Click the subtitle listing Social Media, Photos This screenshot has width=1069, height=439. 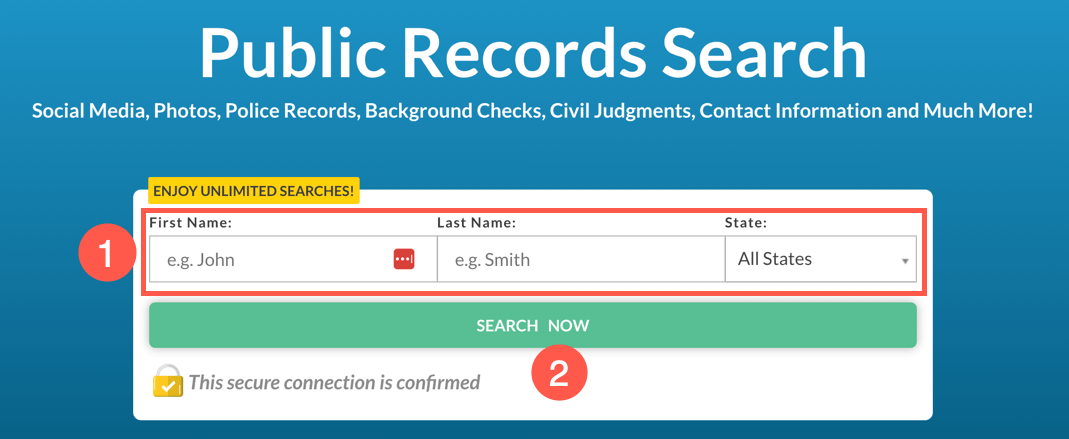coord(532,110)
